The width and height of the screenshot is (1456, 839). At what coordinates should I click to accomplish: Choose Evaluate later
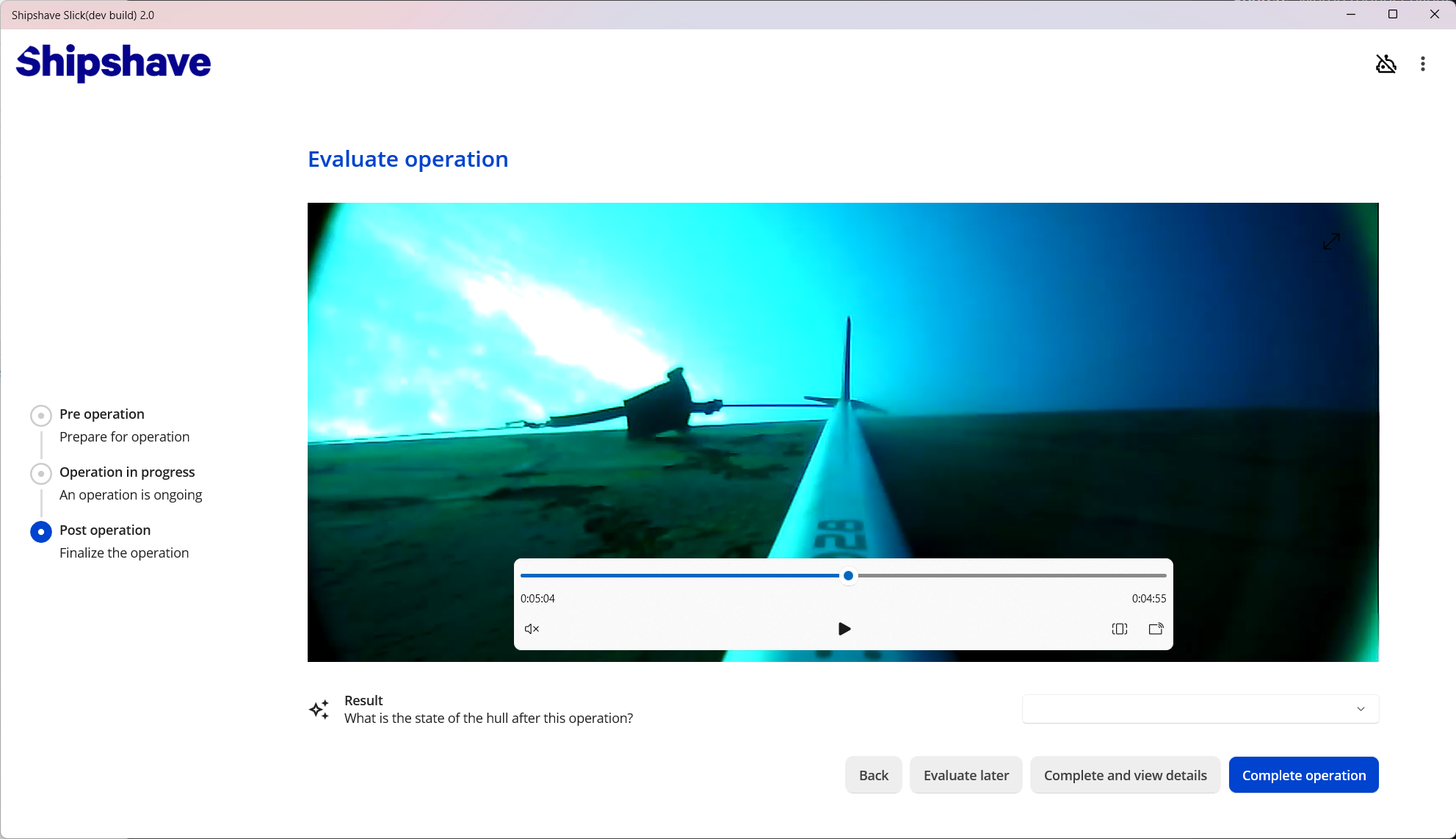click(x=966, y=775)
